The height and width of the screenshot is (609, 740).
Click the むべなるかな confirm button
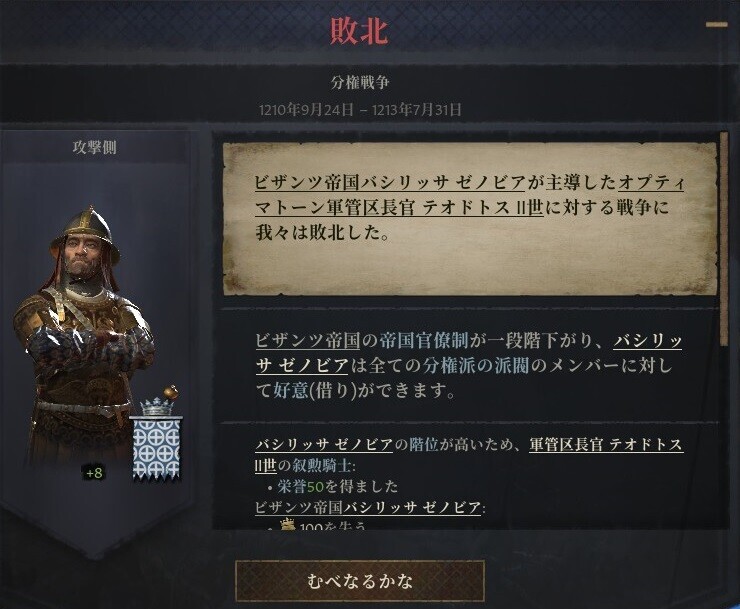coord(360,581)
